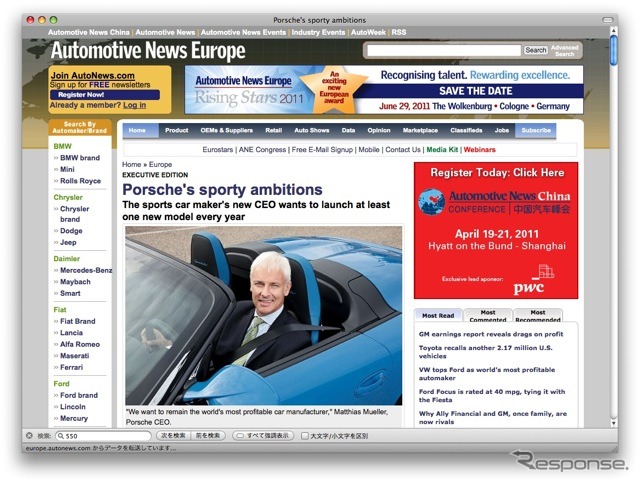
Task: Click the Home breadcrumb link
Action: pos(131,165)
